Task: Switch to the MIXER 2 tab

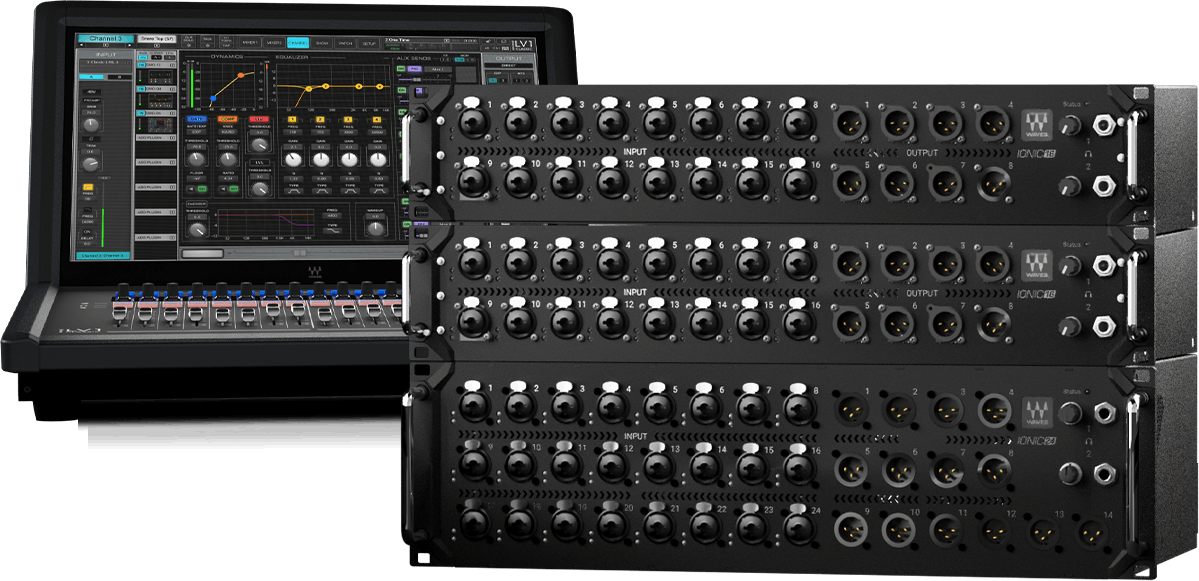Action: [x=275, y=43]
